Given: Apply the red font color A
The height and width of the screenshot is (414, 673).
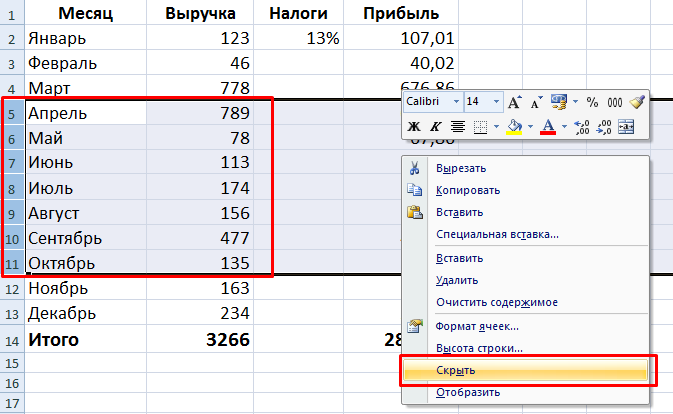Looking at the screenshot, I should tap(548, 127).
